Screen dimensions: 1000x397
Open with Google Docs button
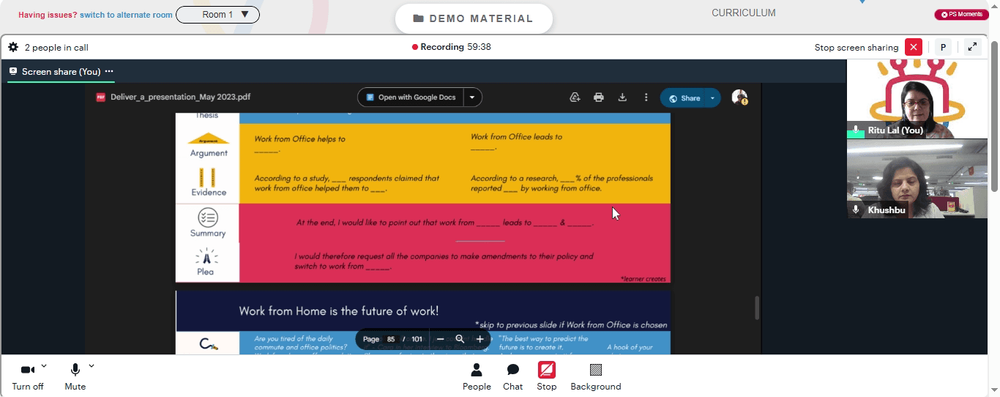[411, 98]
